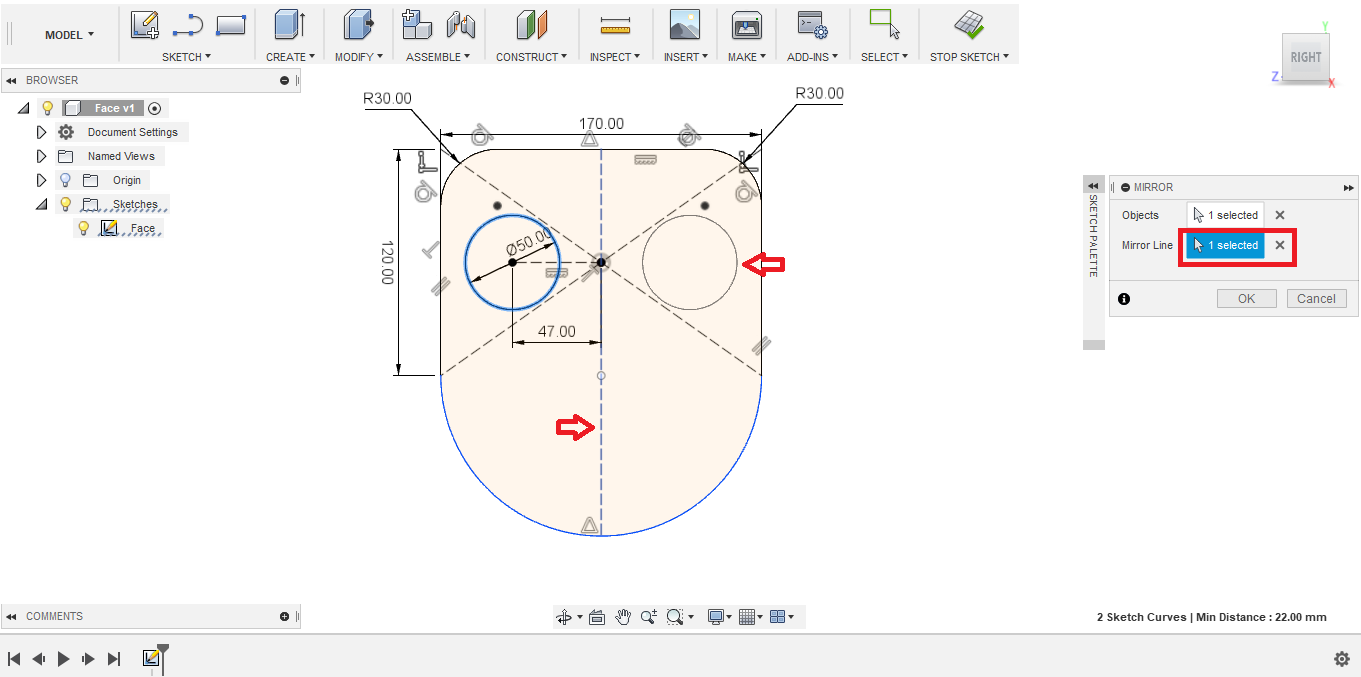Viewport: 1361px width, 677px height.
Task: Click the info icon in MIRROR dialog
Action: 1124,299
